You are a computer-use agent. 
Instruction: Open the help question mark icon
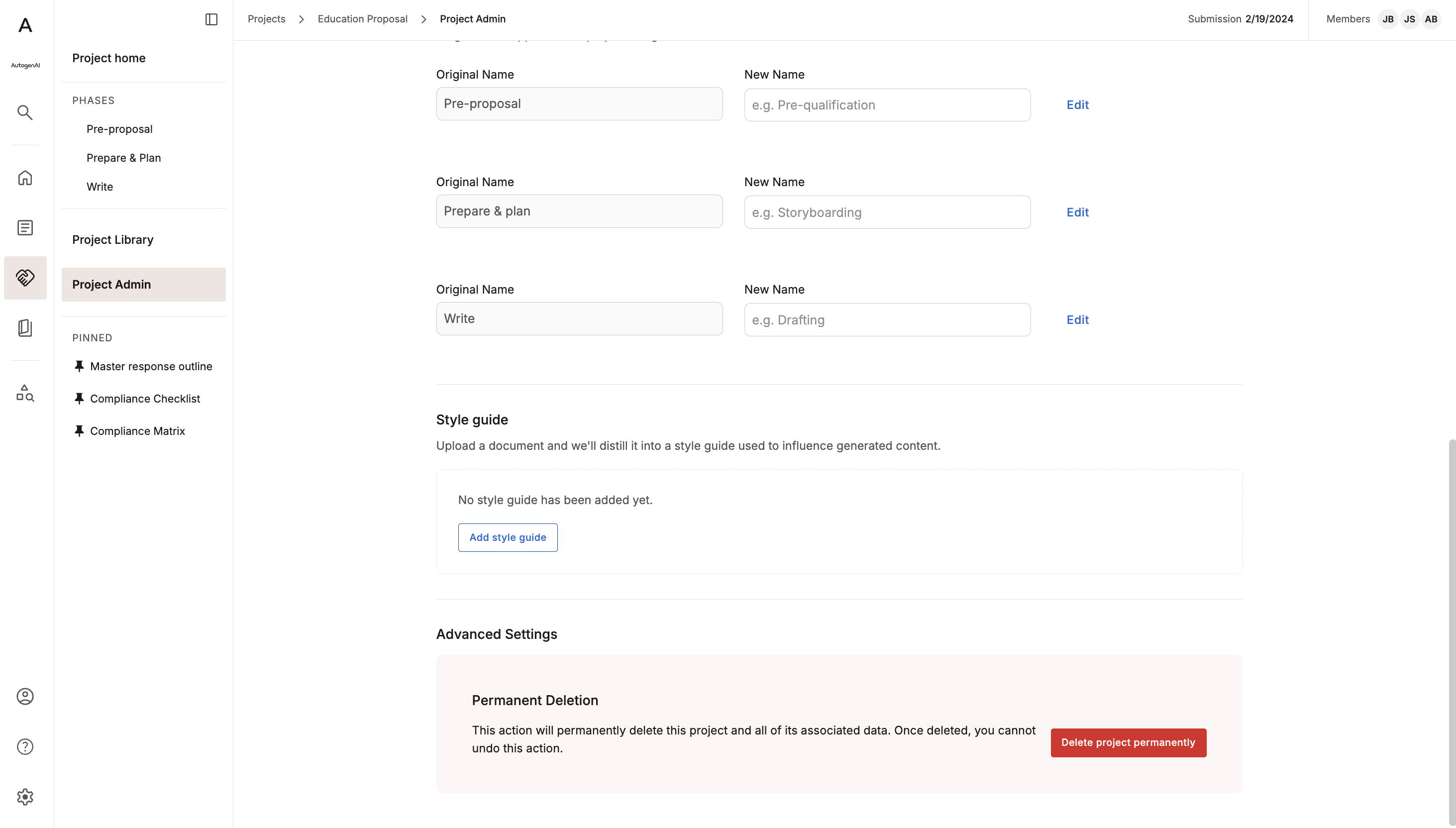(x=25, y=747)
